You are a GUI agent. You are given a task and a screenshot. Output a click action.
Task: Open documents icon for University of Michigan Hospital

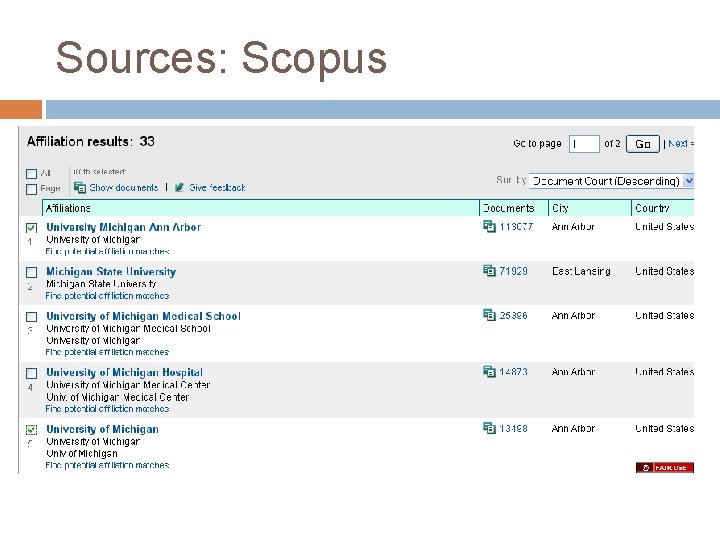tap(489, 371)
